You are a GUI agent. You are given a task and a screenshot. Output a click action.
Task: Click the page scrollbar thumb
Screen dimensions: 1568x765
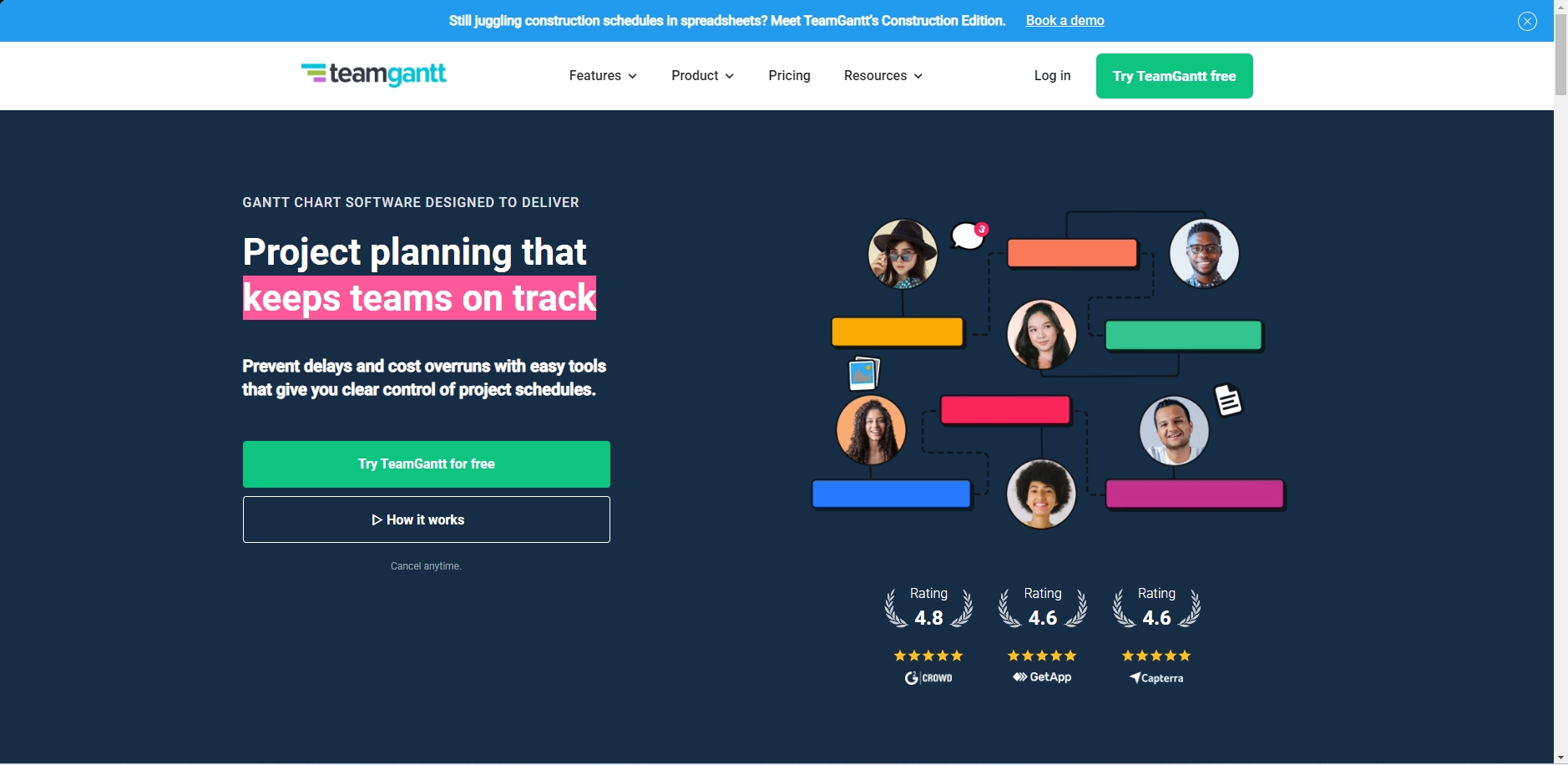pyautogui.click(x=1560, y=54)
